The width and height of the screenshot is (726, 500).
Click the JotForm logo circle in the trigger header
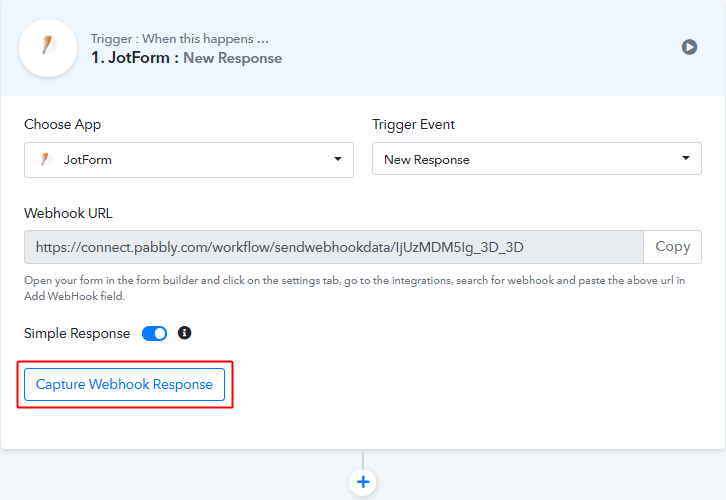pos(48,48)
